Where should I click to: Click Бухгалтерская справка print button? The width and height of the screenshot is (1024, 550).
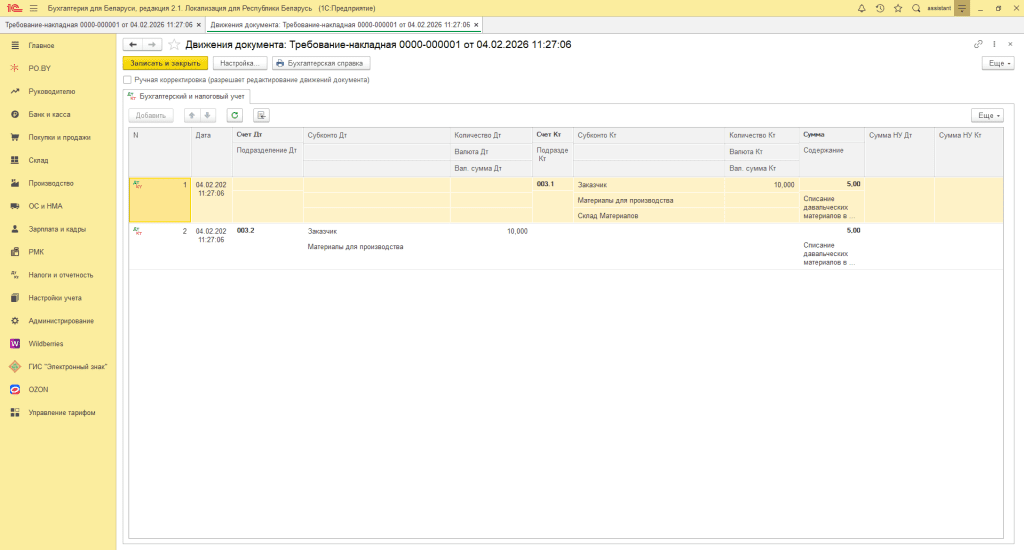tap(321, 62)
